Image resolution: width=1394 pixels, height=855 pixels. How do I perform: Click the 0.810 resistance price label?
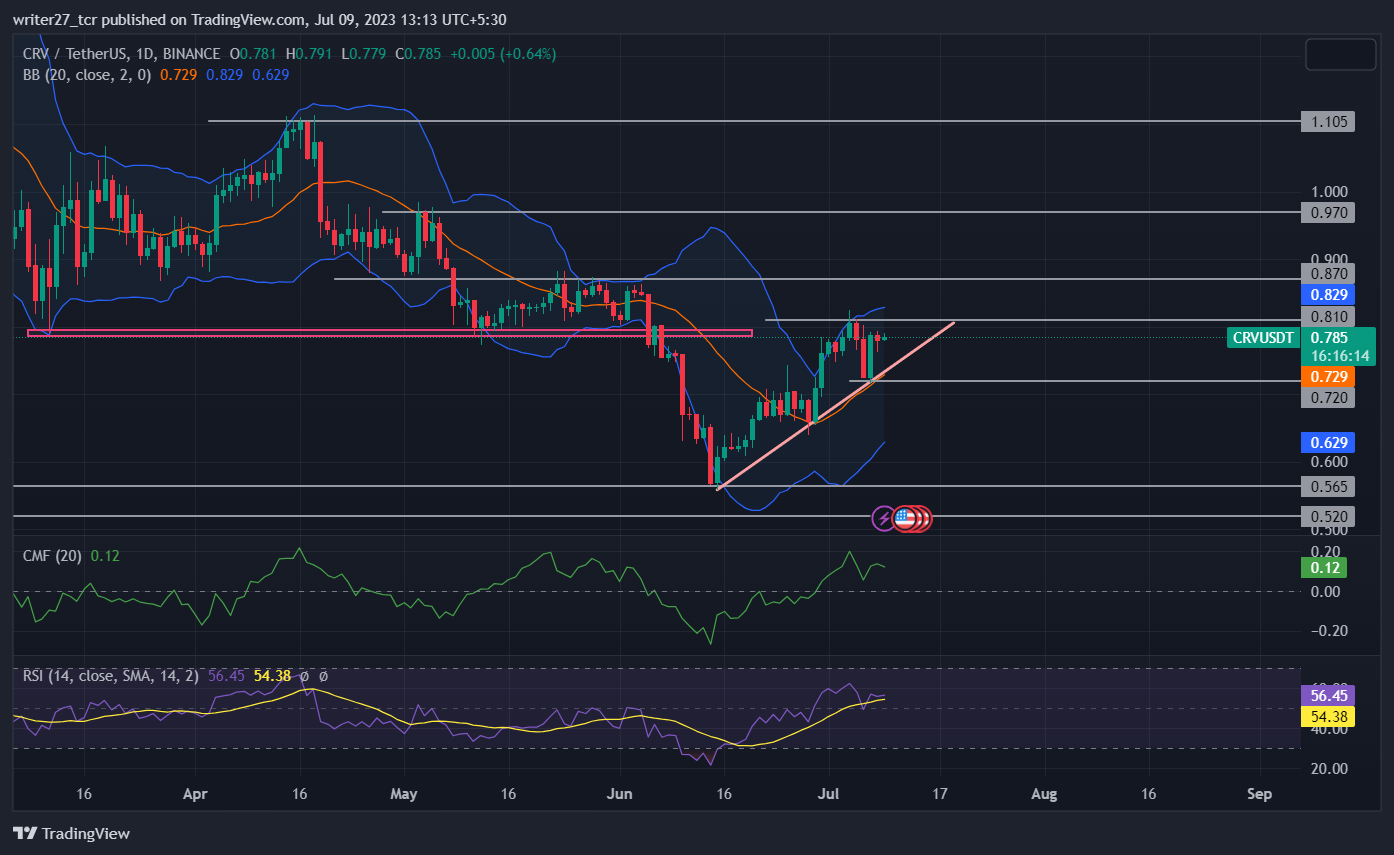[1328, 317]
